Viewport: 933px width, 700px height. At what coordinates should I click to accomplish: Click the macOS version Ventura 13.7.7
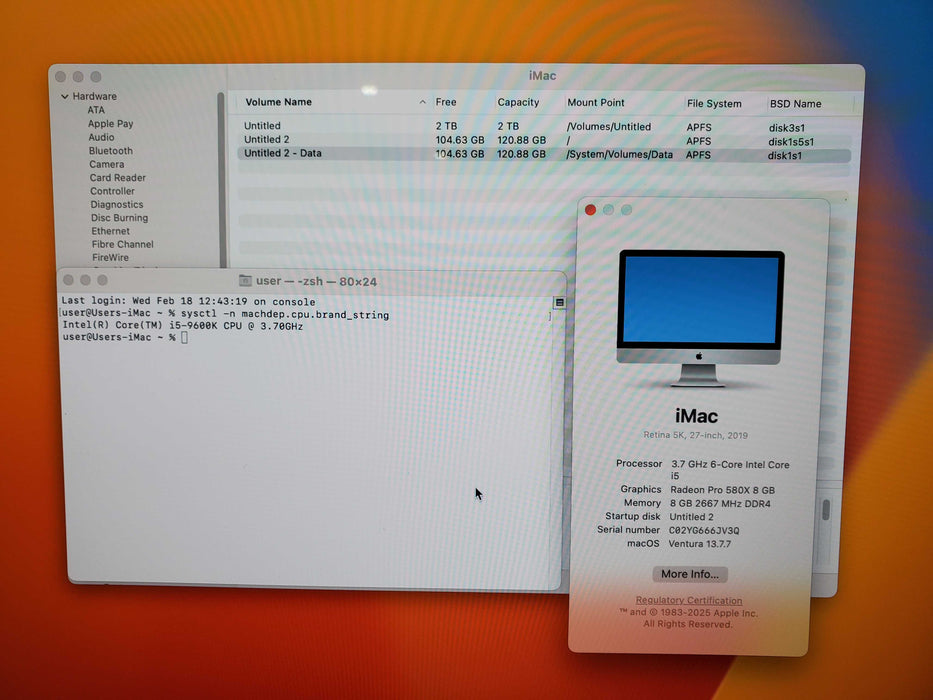(x=700, y=544)
